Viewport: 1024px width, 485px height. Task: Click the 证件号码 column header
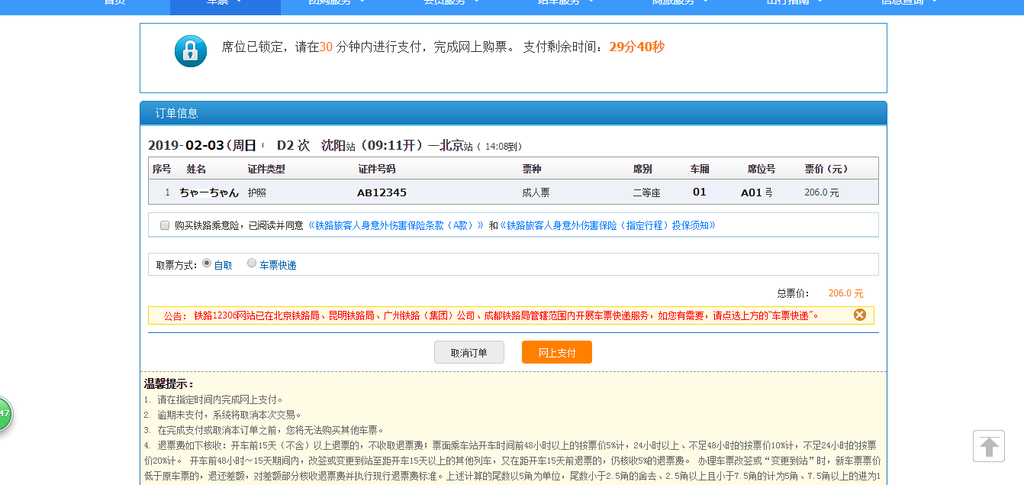point(377,169)
